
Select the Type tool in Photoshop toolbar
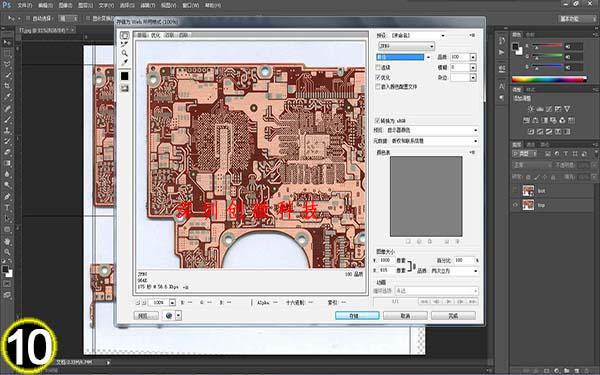pyautogui.click(x=7, y=208)
